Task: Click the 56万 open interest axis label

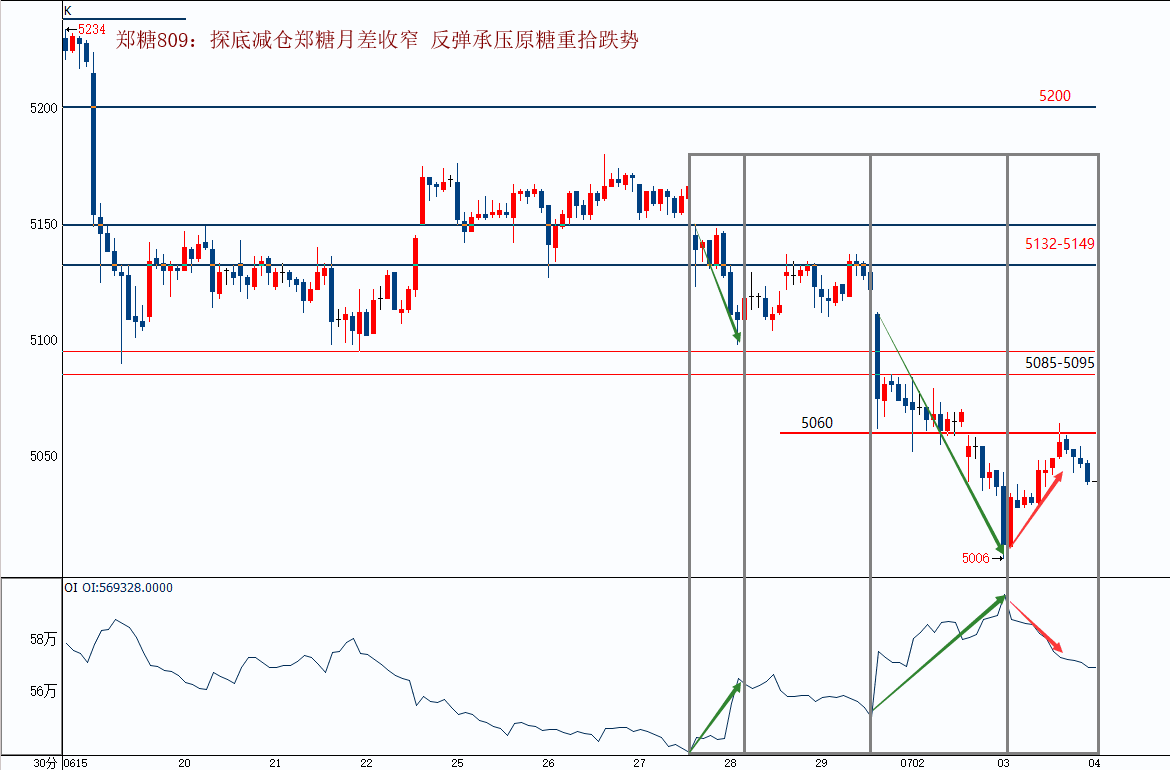Action: [43, 692]
